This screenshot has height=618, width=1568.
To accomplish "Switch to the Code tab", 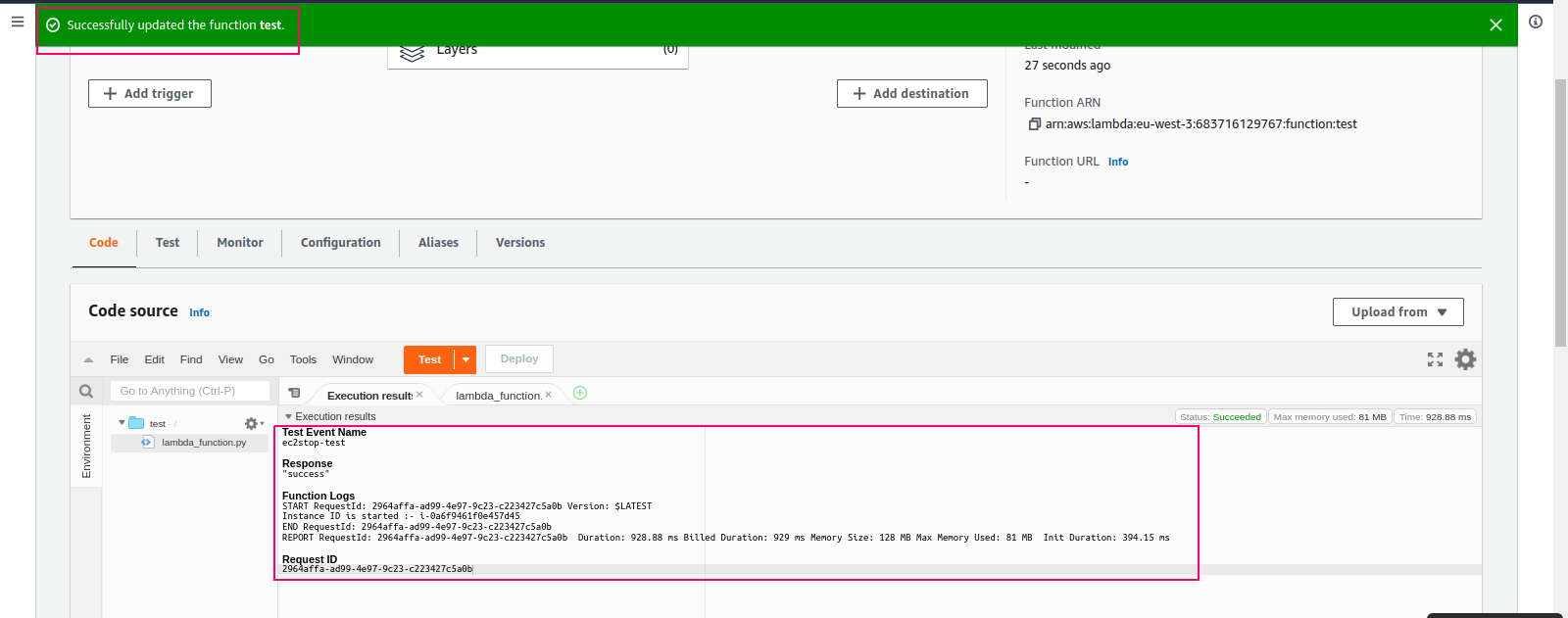I will 104,243.
